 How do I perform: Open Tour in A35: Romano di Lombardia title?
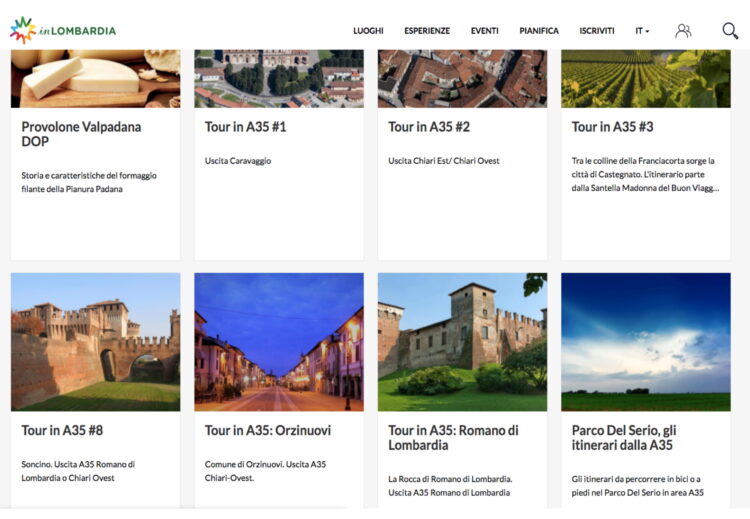coord(453,438)
